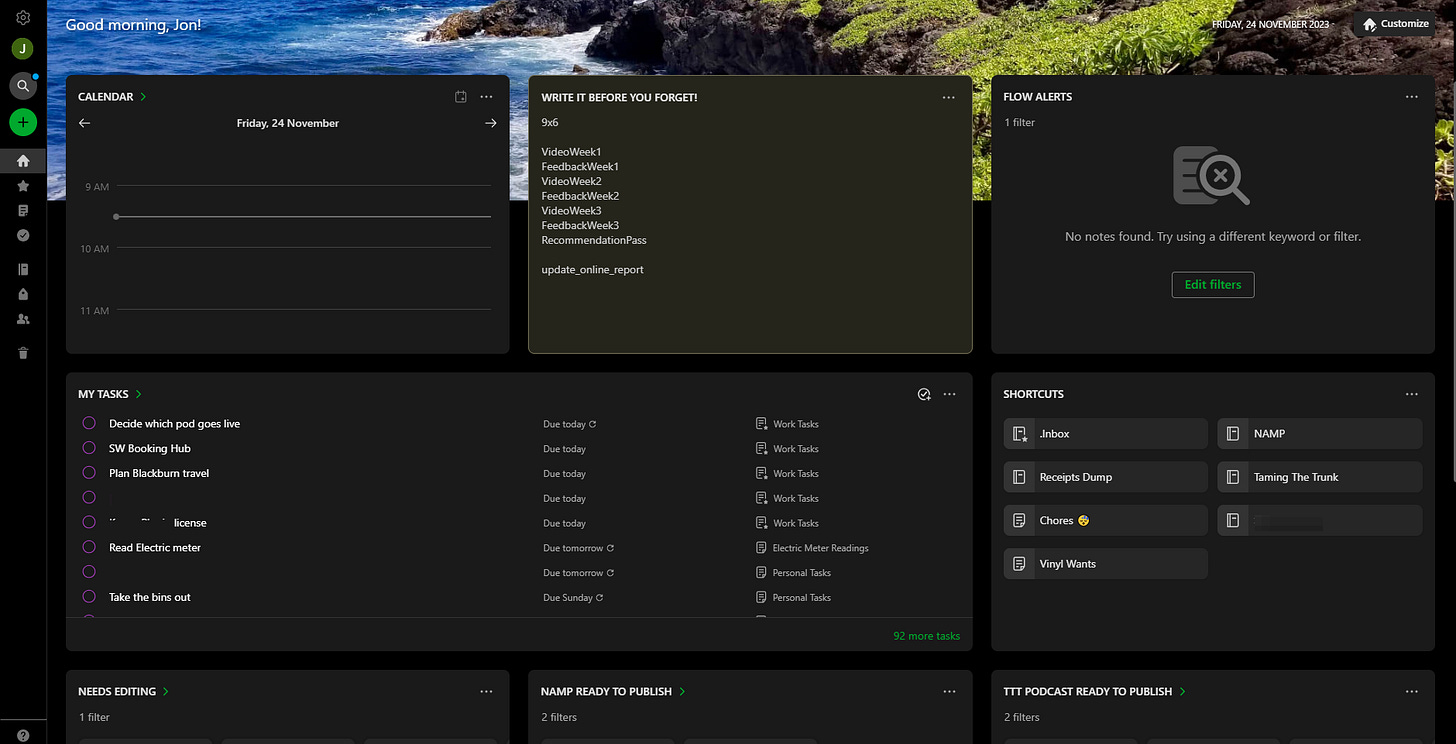Screen dimensions: 1456x744
Task: Click Edit filters button
Action: coord(1212,285)
